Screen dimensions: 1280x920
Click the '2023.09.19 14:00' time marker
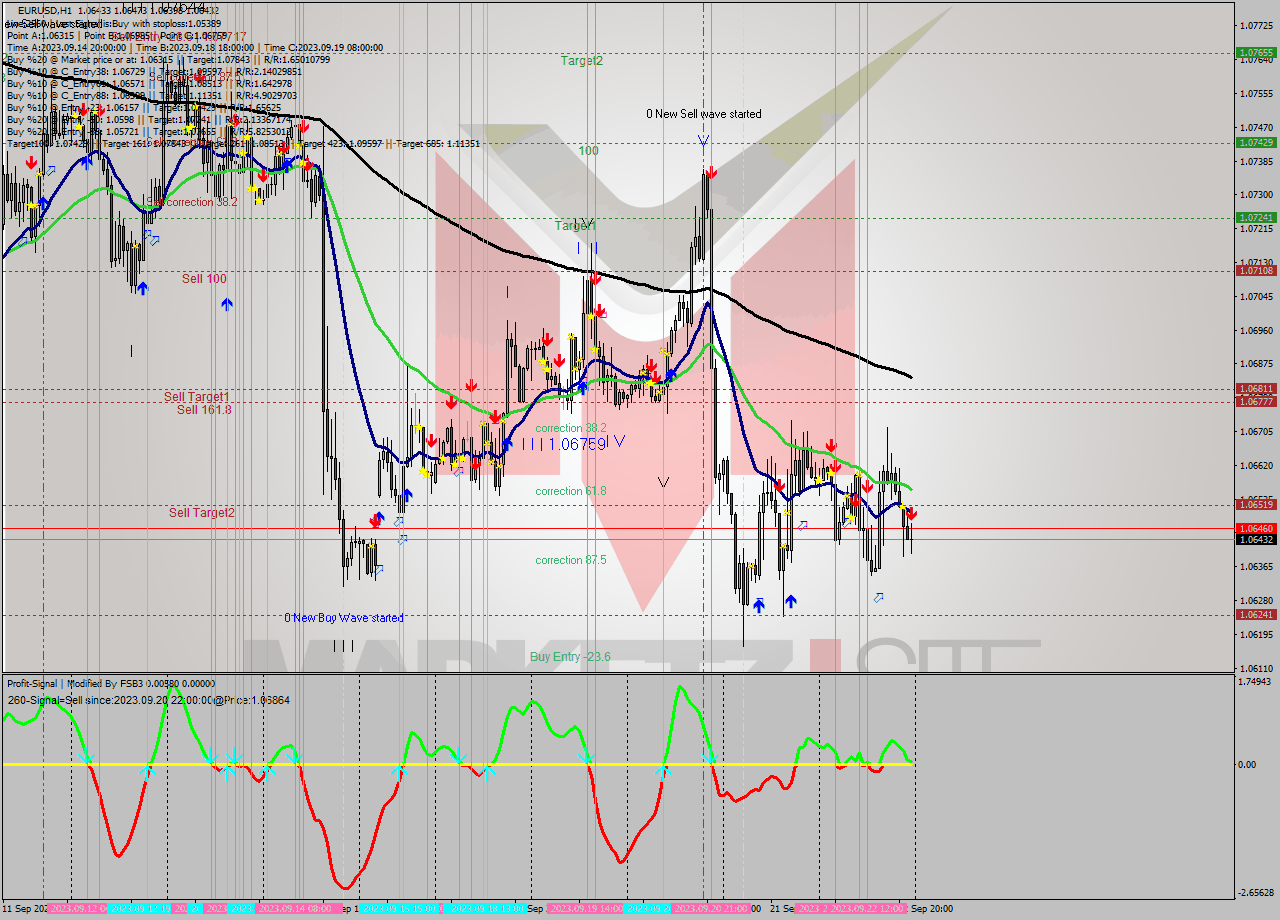pyautogui.click(x=587, y=909)
